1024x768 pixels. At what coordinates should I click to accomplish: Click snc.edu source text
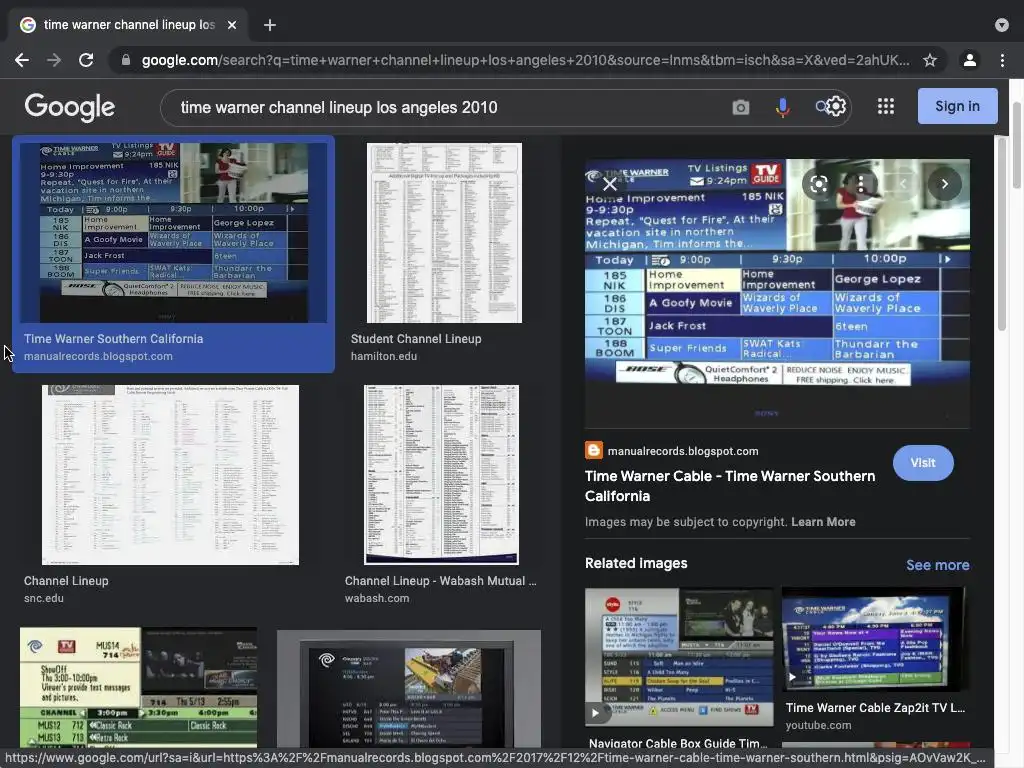[44, 598]
